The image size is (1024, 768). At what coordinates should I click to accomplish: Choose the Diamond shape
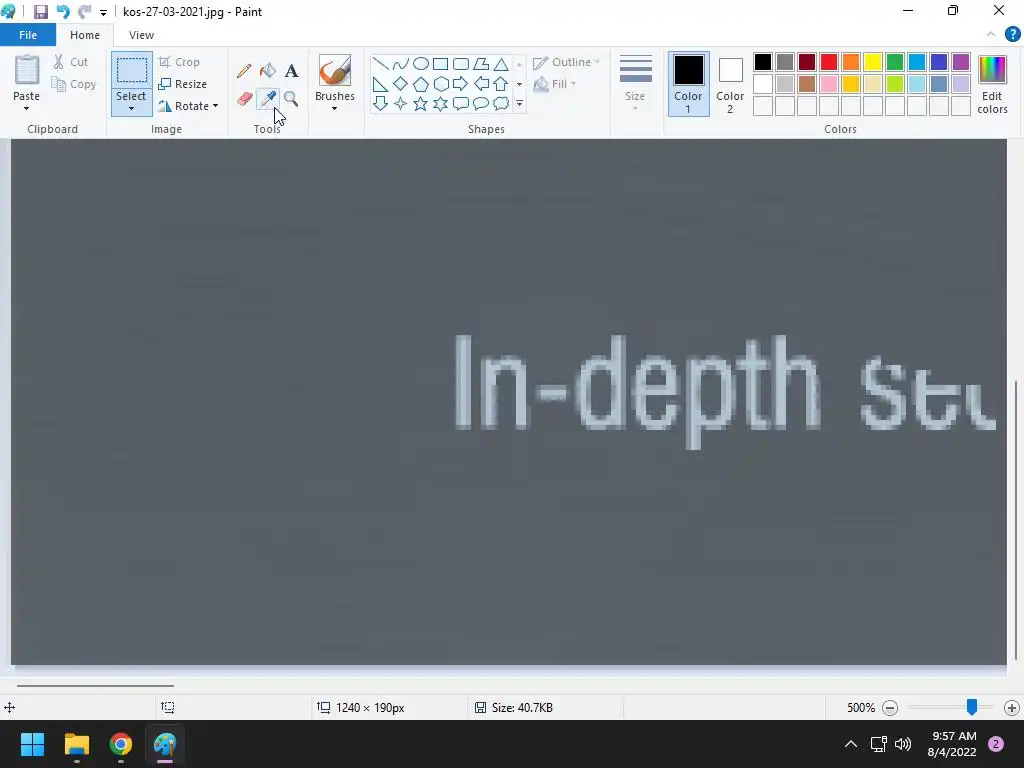click(x=400, y=84)
